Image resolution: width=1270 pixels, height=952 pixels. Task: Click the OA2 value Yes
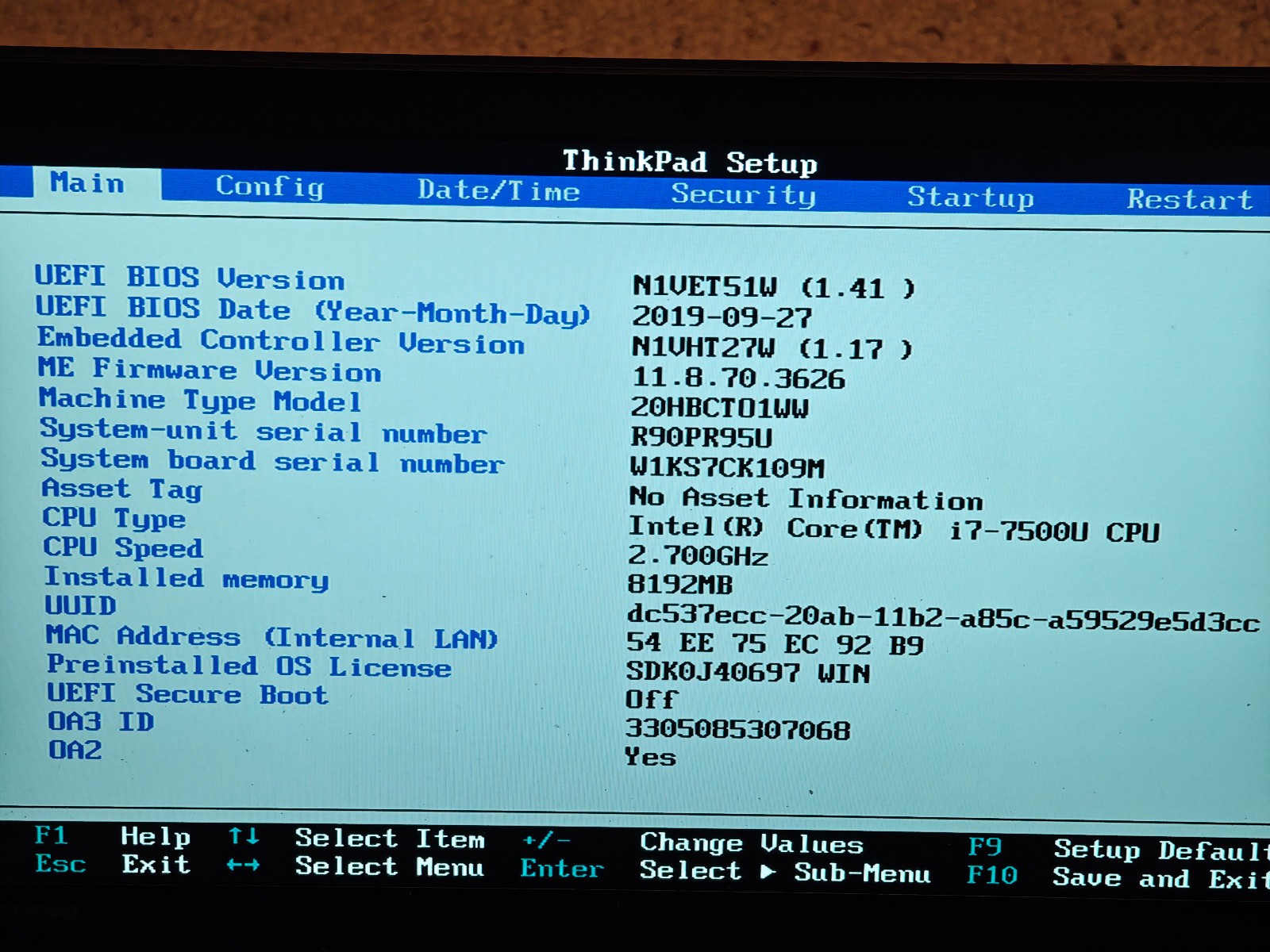[x=650, y=757]
